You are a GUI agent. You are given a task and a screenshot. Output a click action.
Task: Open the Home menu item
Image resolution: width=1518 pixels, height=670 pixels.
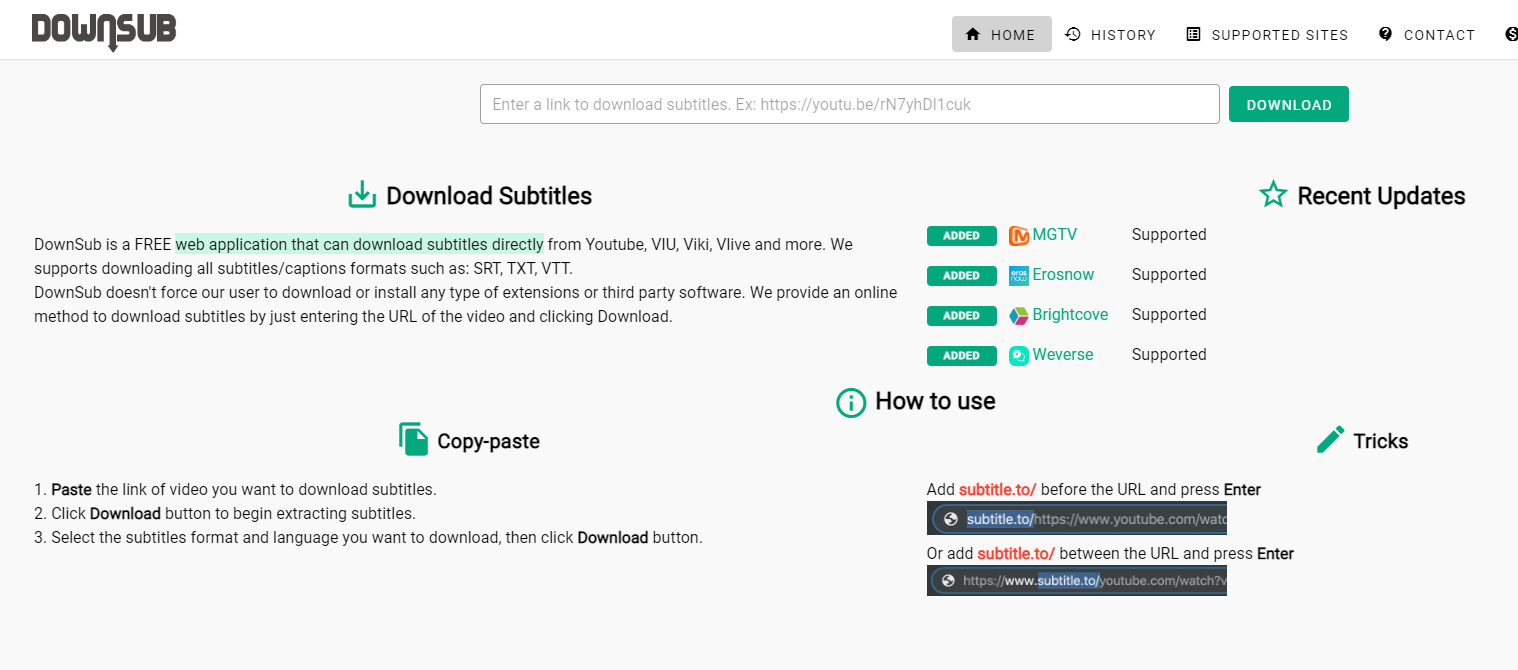coord(1001,34)
